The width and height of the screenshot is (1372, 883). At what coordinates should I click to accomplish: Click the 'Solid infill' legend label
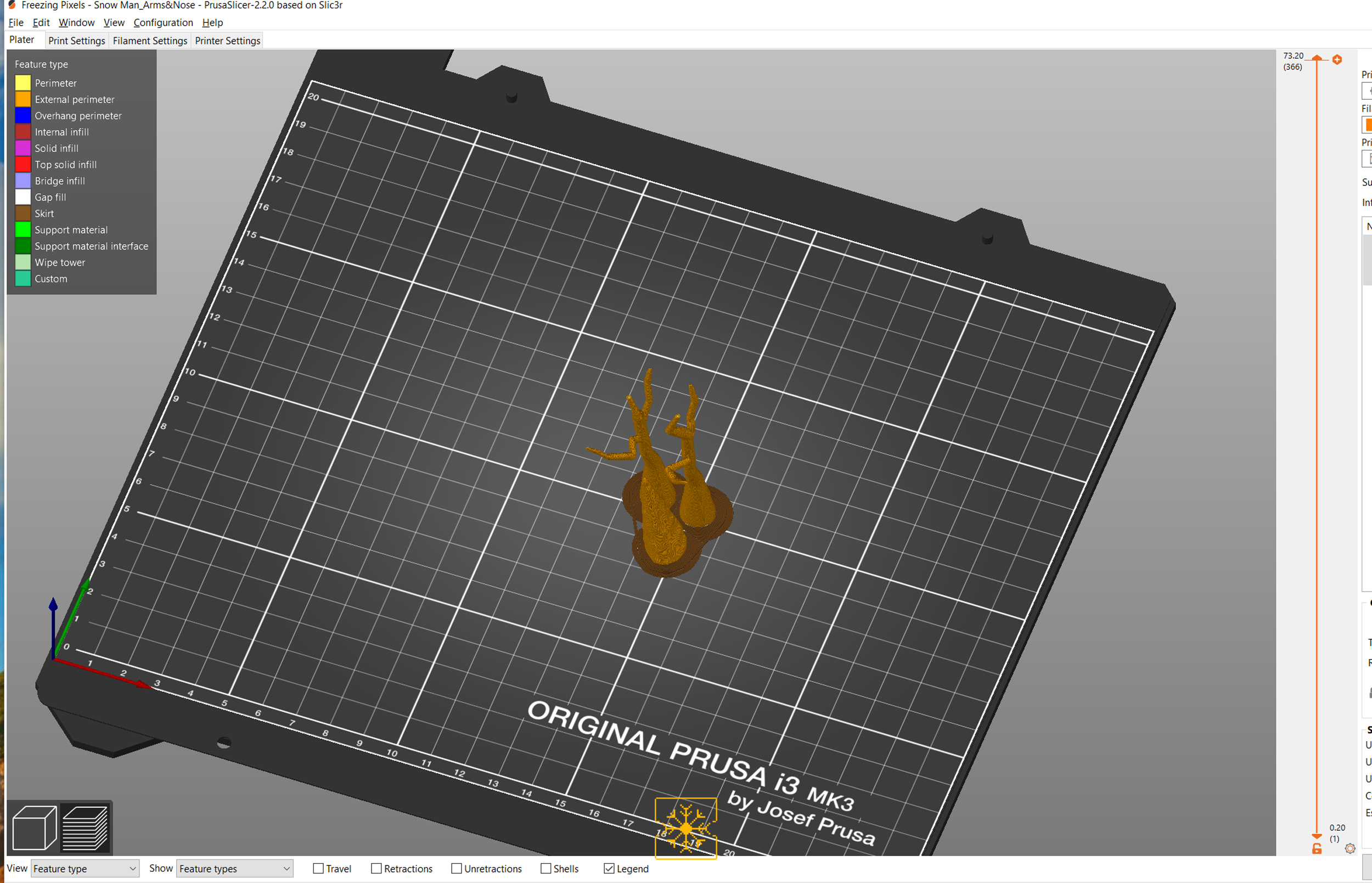[x=56, y=149]
